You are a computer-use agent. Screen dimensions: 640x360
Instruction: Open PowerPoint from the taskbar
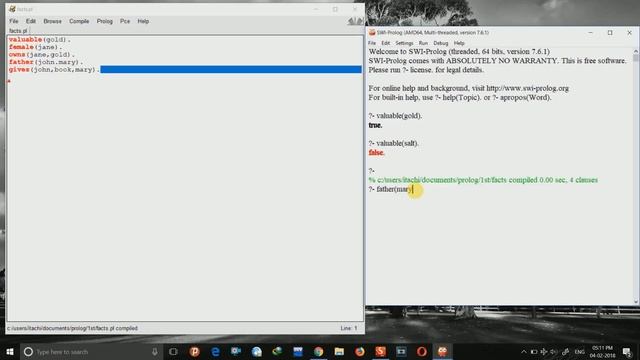point(194,351)
